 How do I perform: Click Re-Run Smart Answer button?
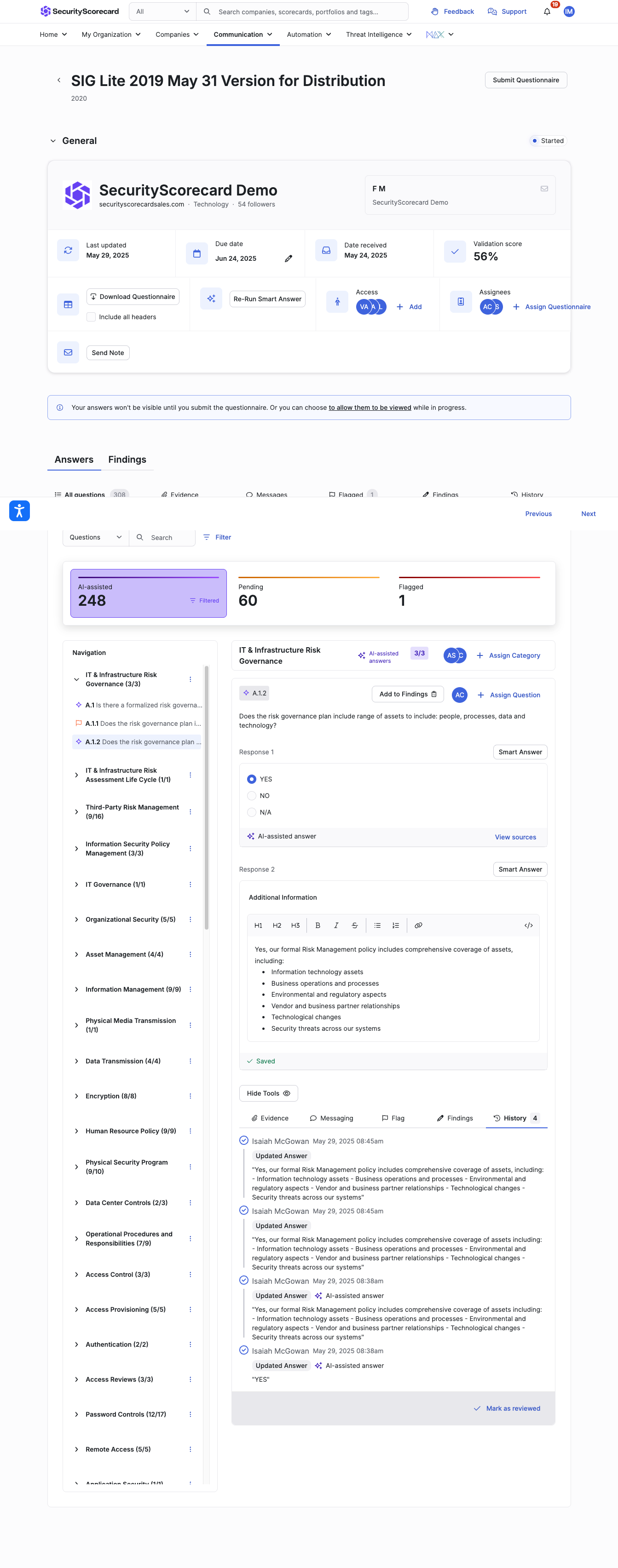pos(267,299)
